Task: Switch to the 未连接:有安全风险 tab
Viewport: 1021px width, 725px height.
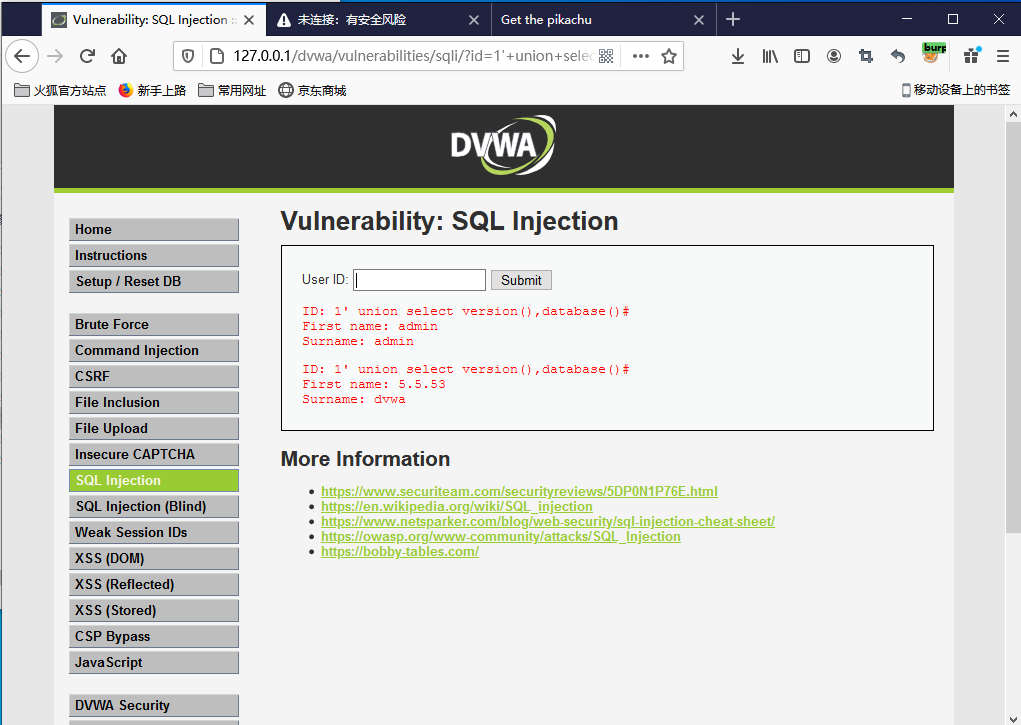Action: [379, 20]
